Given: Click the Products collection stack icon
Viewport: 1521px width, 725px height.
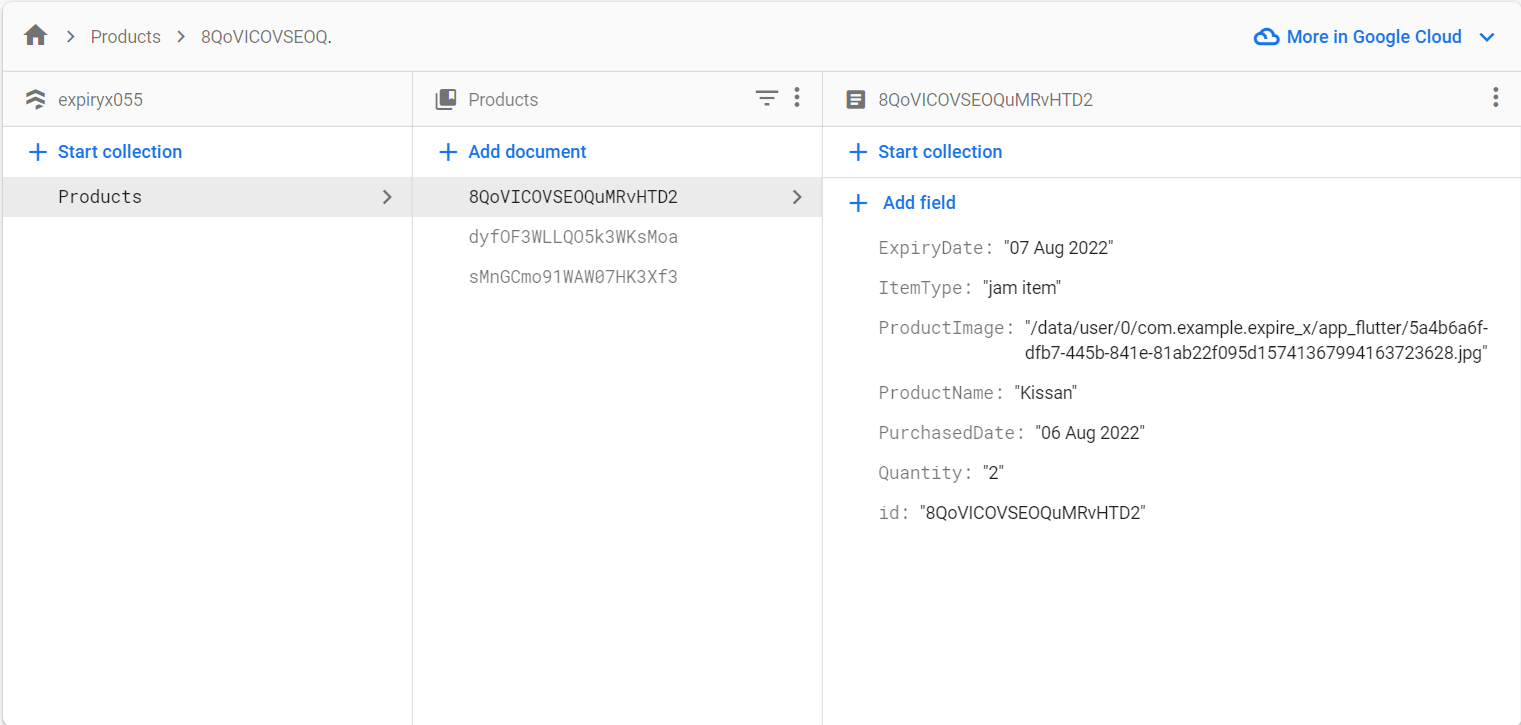Looking at the screenshot, I should (x=446, y=99).
